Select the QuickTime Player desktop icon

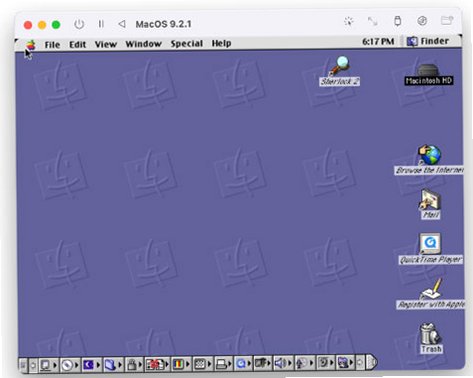(430, 249)
